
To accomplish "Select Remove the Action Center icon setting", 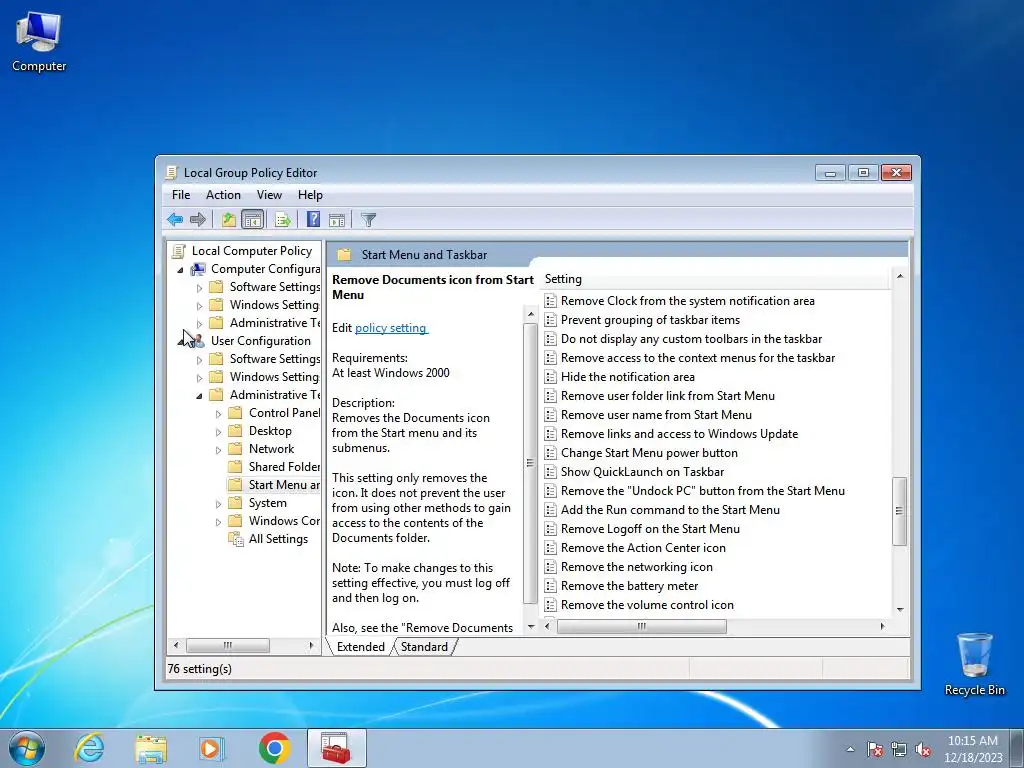I will 643,548.
